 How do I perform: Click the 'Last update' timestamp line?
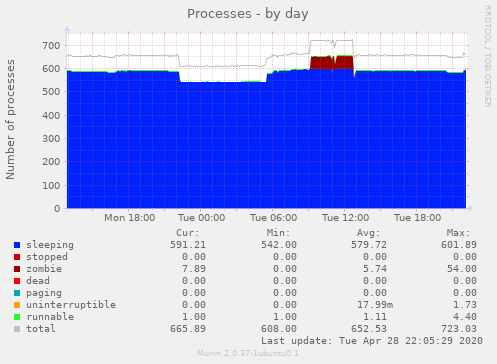tap(372, 341)
